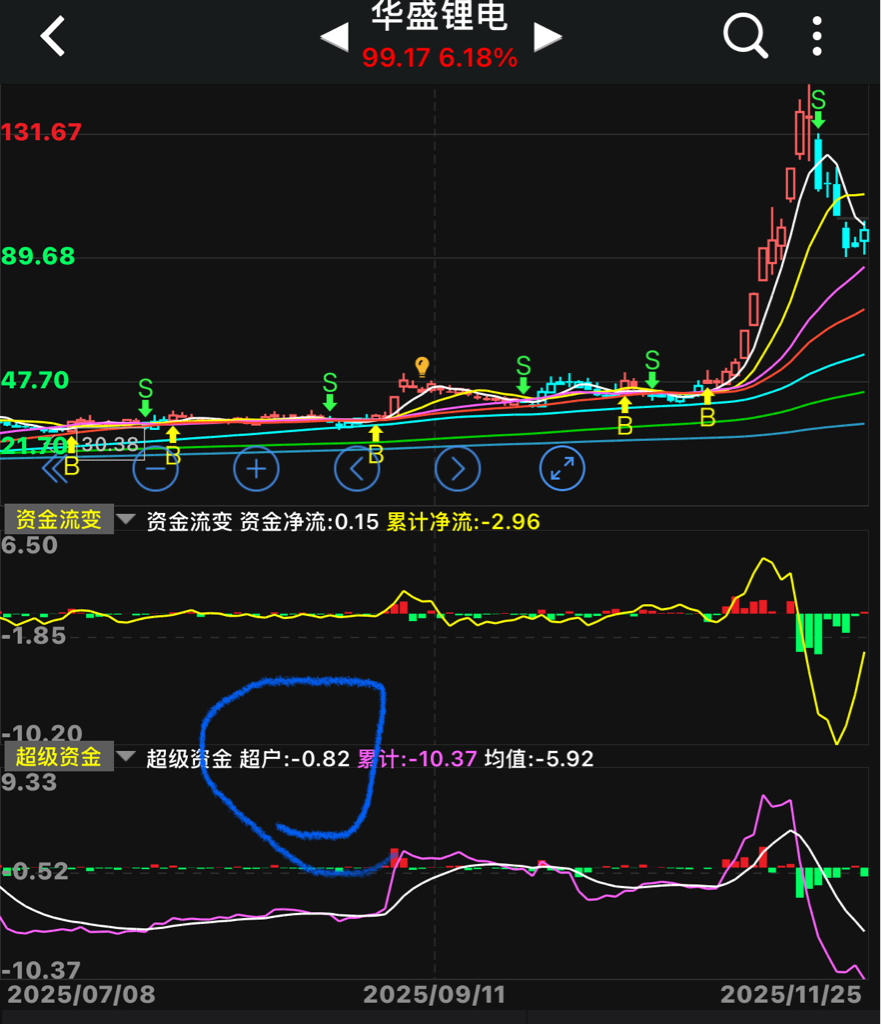Tap the 131.67 price axis label
This screenshot has width=881, height=1024.
41,132
